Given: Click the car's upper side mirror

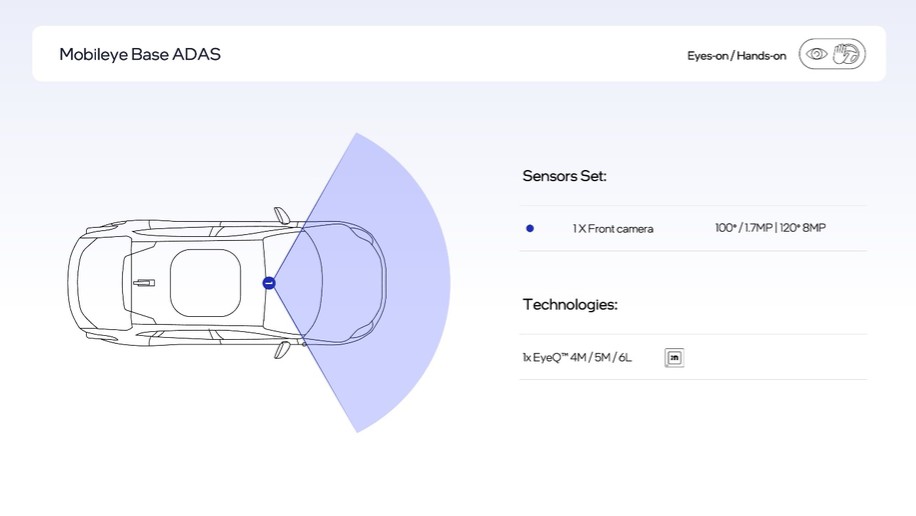Looking at the screenshot, I should pos(282,215).
